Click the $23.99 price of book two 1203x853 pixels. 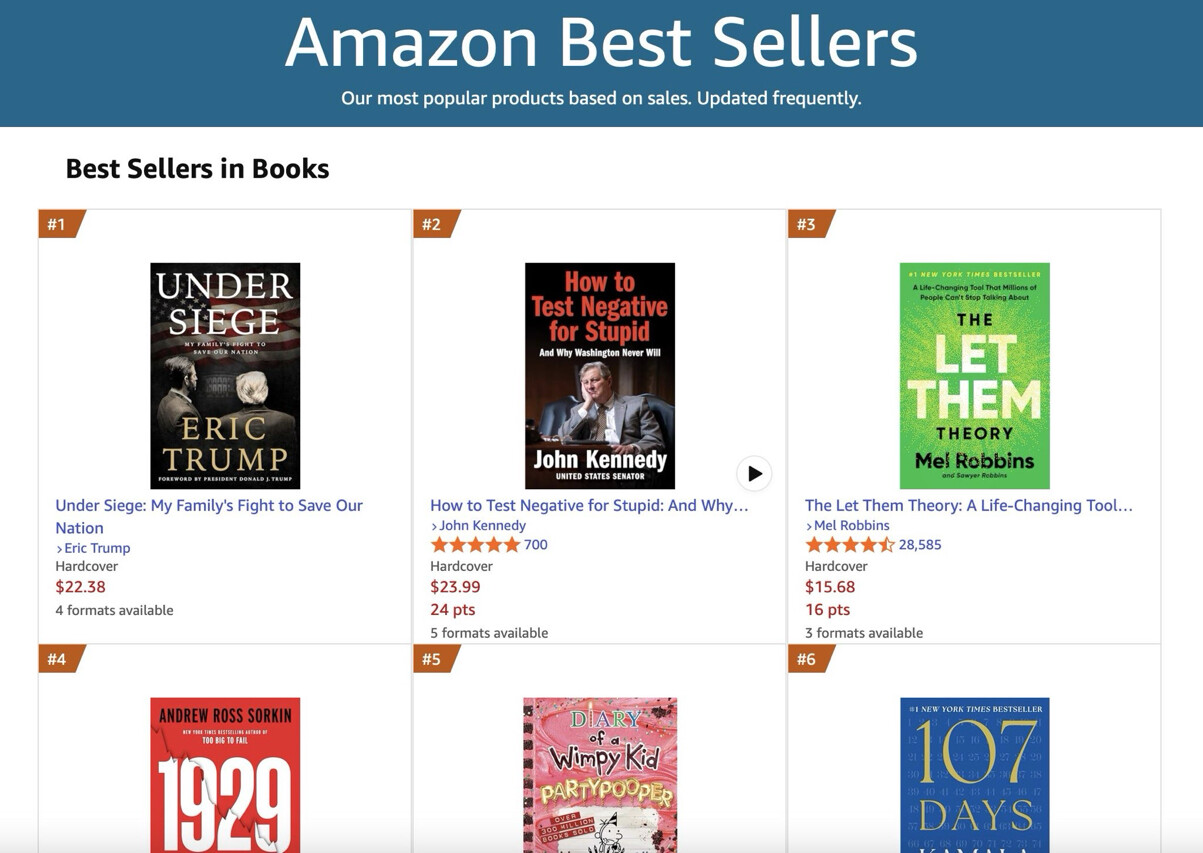pos(455,587)
